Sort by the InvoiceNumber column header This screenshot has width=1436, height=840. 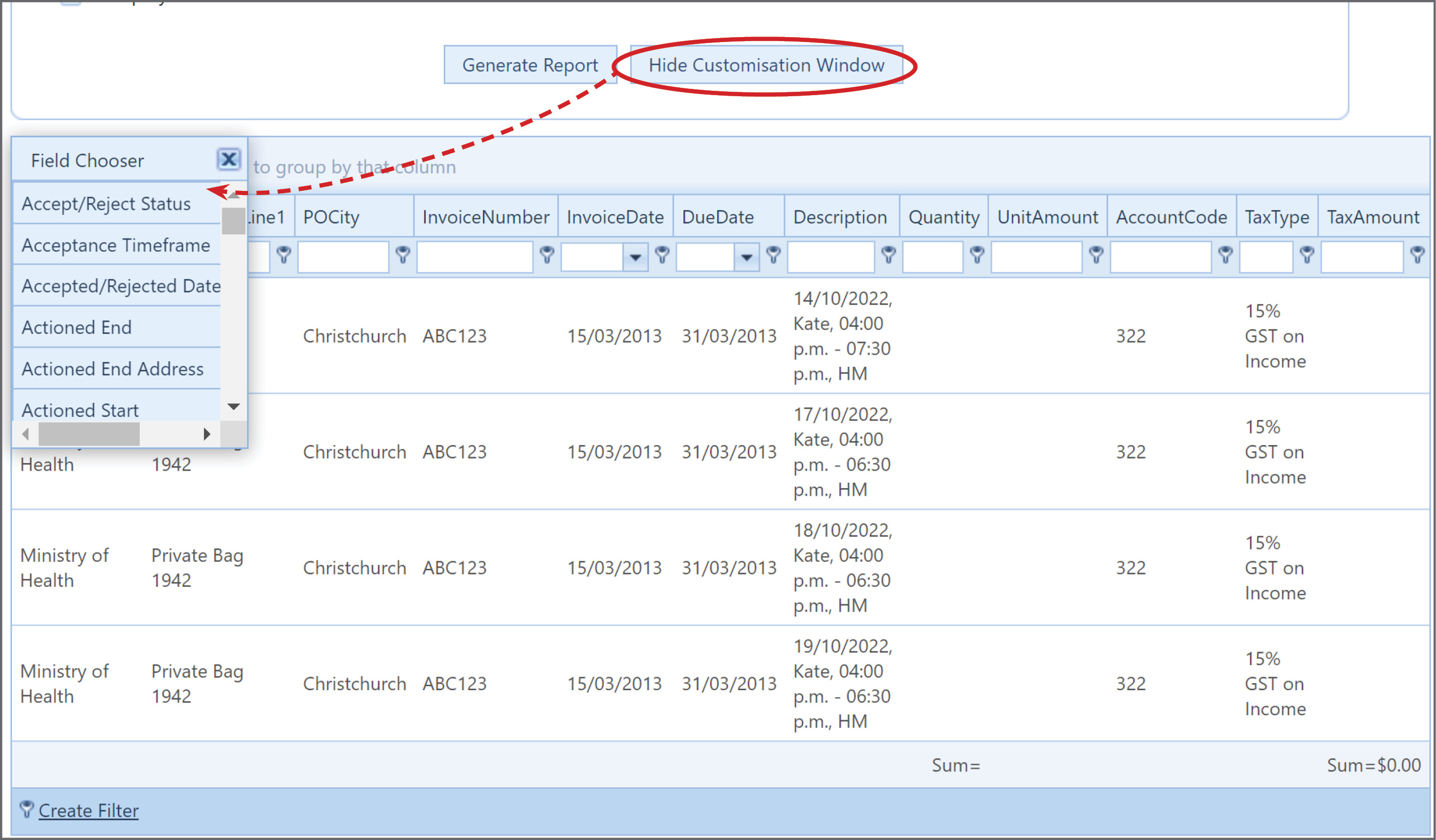486,217
